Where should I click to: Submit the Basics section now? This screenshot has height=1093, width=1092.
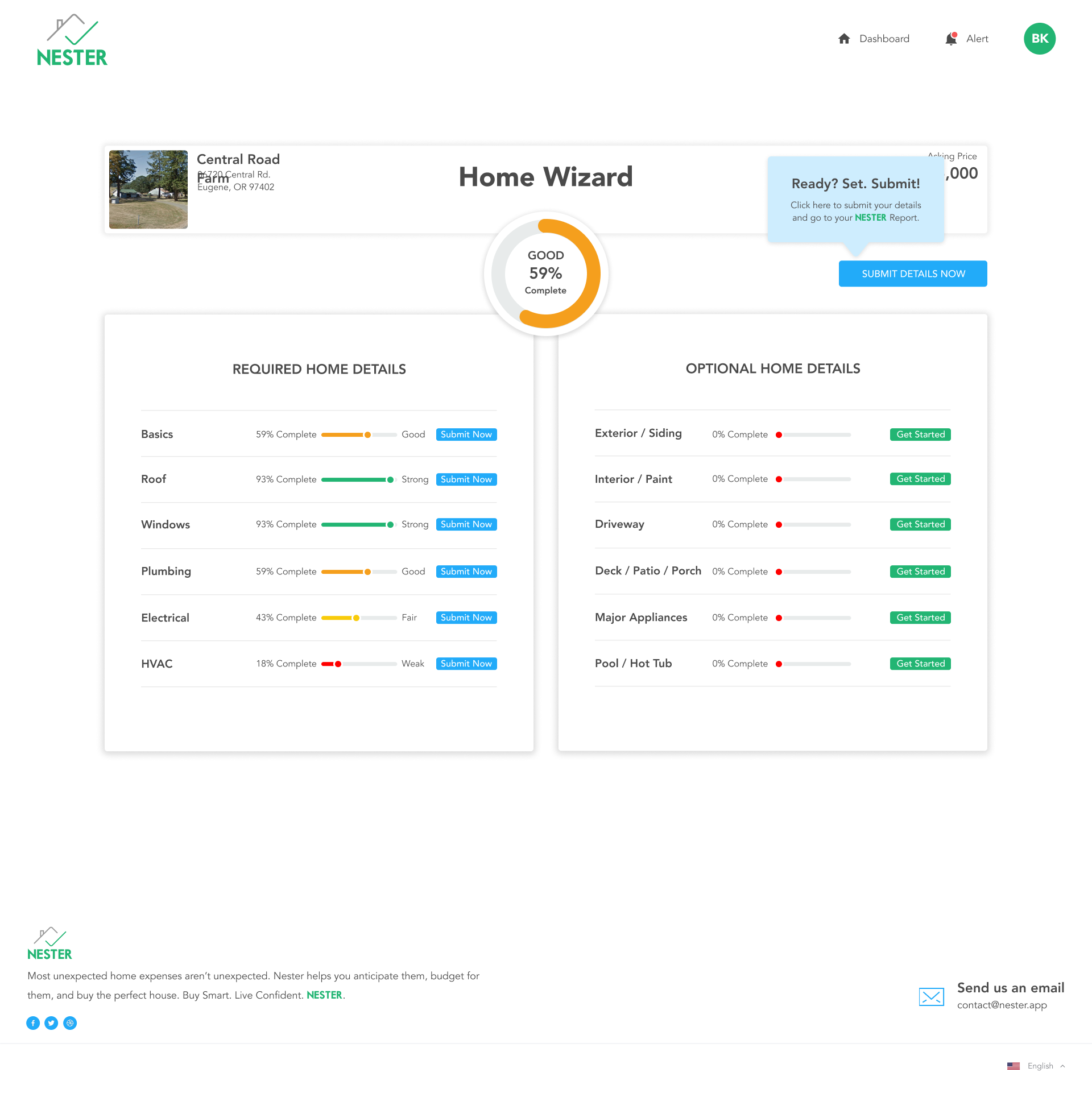pos(466,434)
